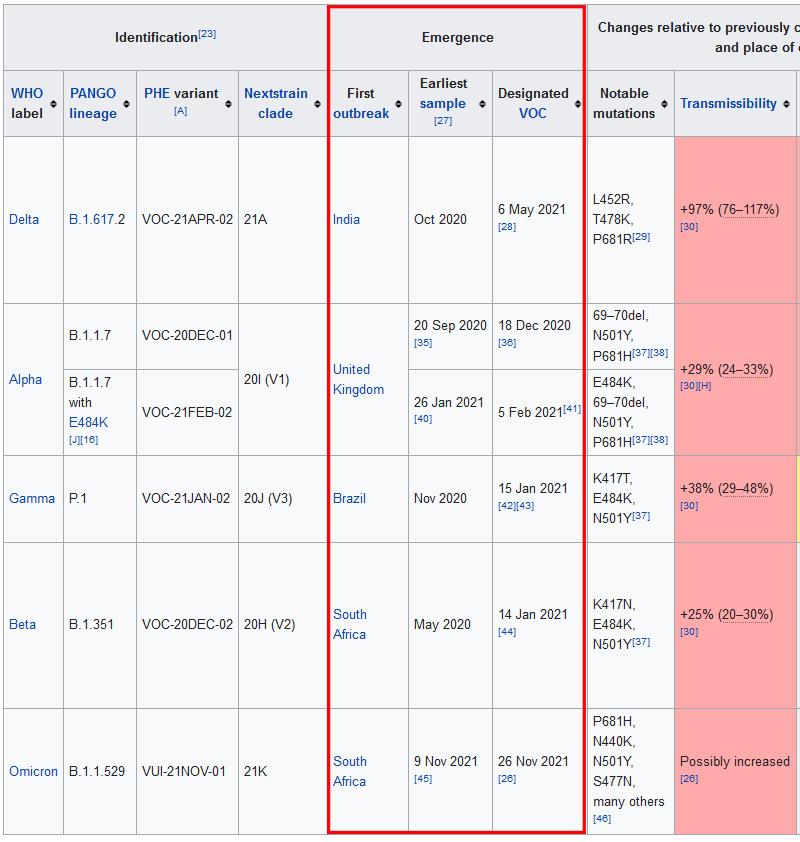Viewport: 800px width, 842px height.
Task: Sort table by WHO label column
Action: coord(53,104)
